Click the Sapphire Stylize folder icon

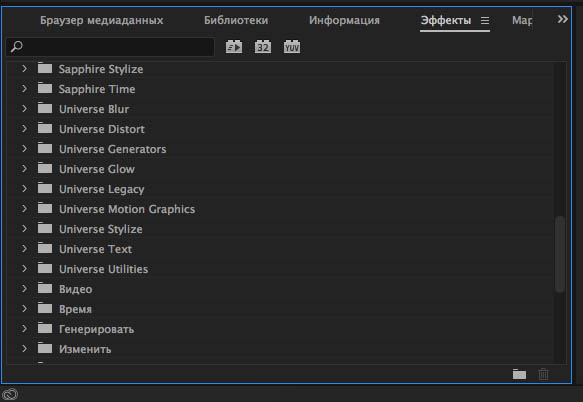pyautogui.click(x=45, y=68)
